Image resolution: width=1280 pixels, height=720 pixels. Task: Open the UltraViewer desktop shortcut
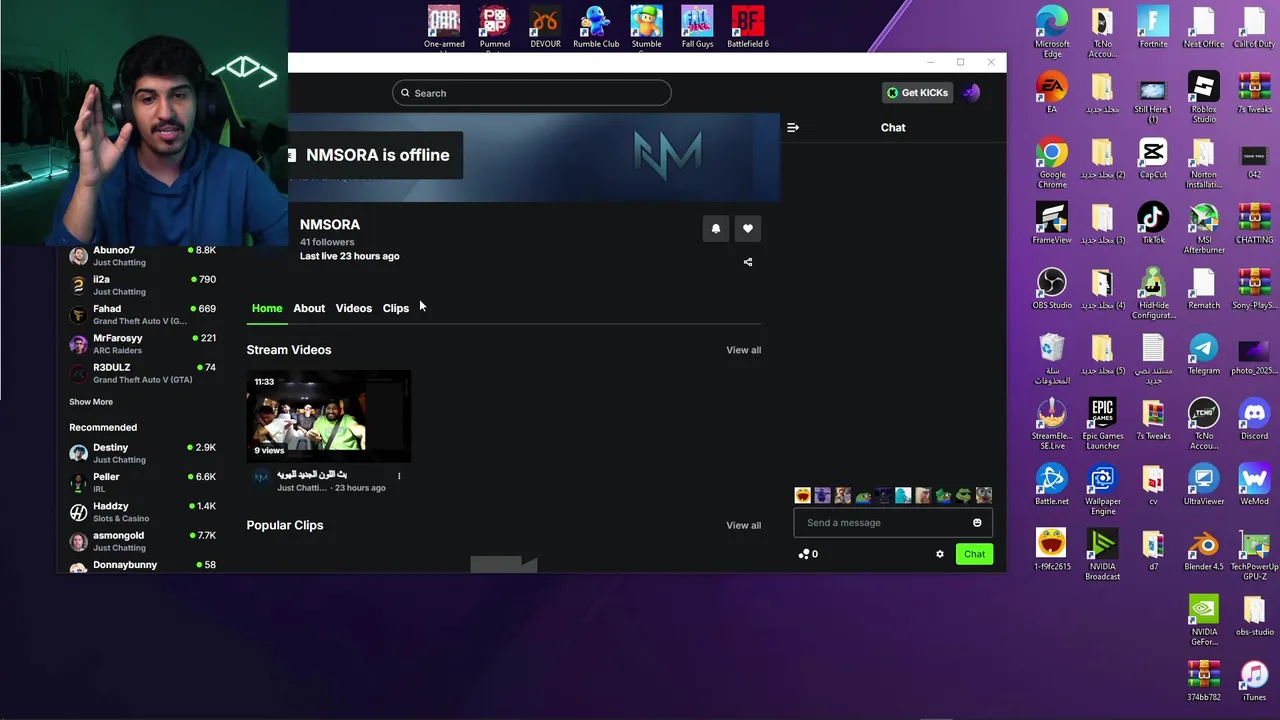click(1204, 485)
